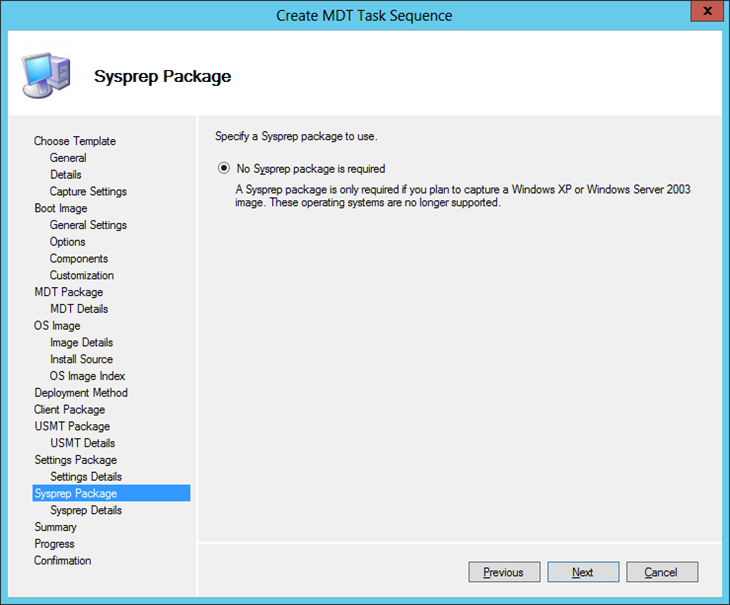Open USMT Details step
Viewport: 730px width, 605px height.
pos(82,443)
